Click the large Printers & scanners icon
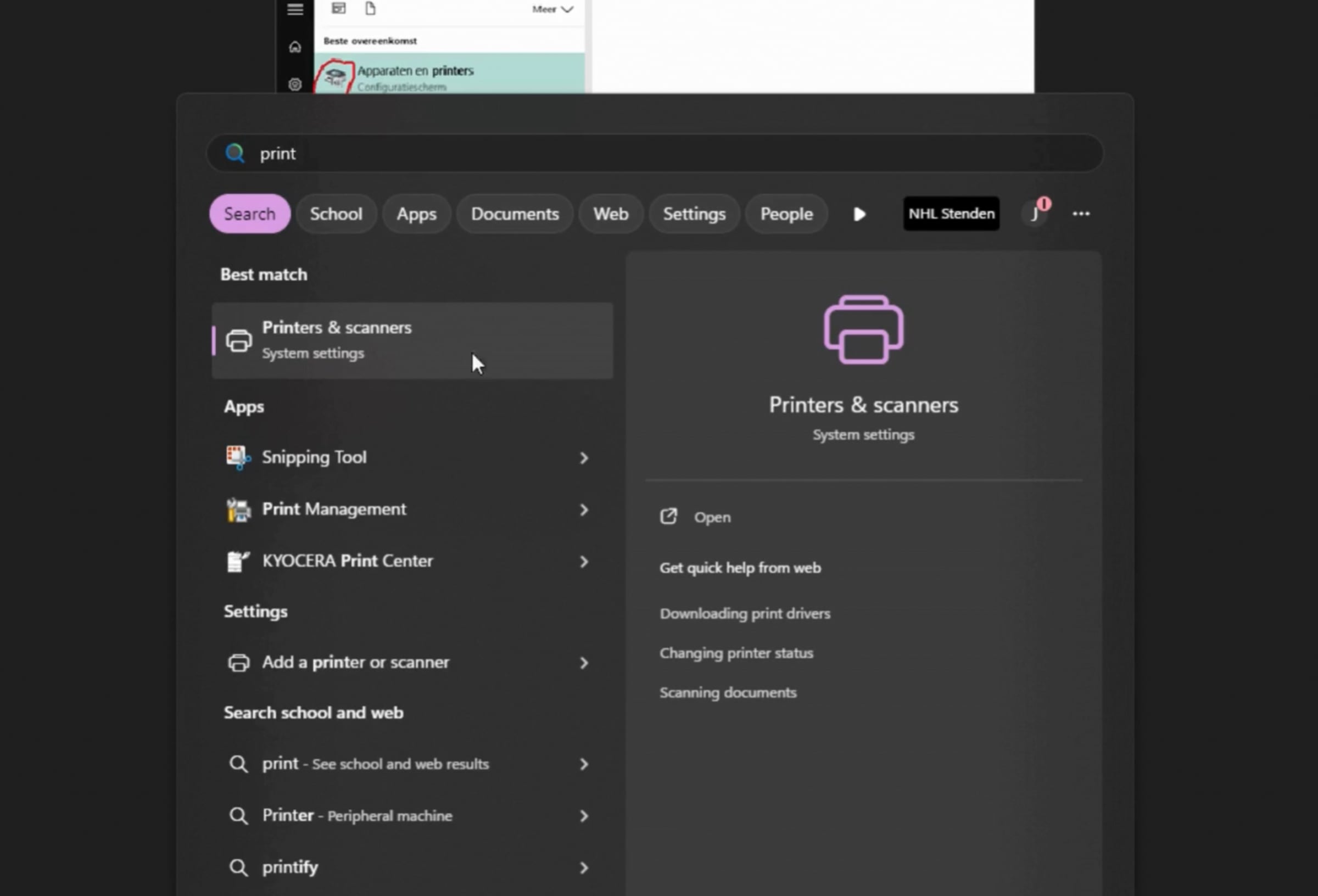Screen dimensions: 1318x896 pyautogui.click(x=863, y=329)
